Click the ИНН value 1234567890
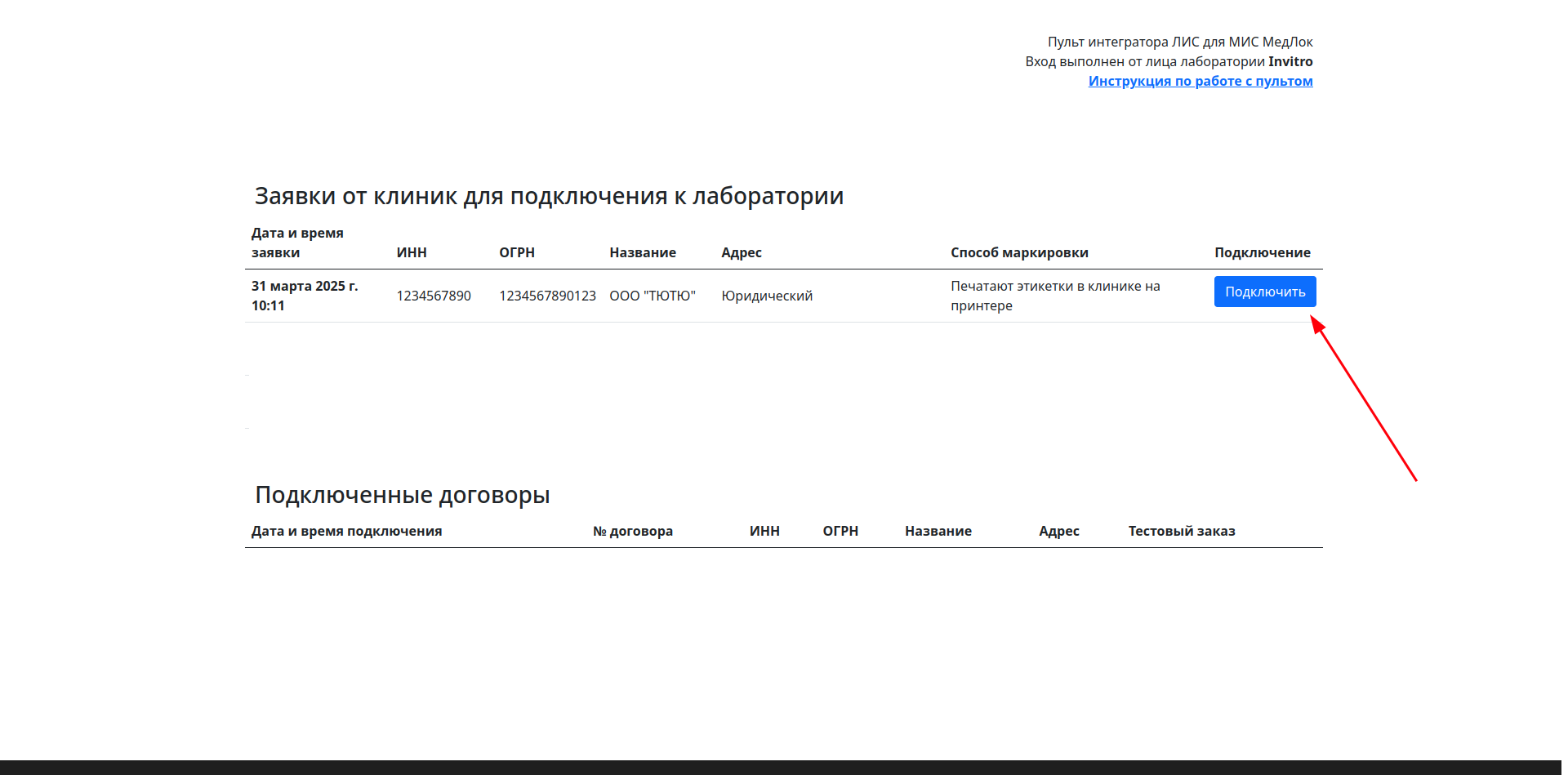The height and width of the screenshot is (775, 1568). pyautogui.click(x=434, y=296)
